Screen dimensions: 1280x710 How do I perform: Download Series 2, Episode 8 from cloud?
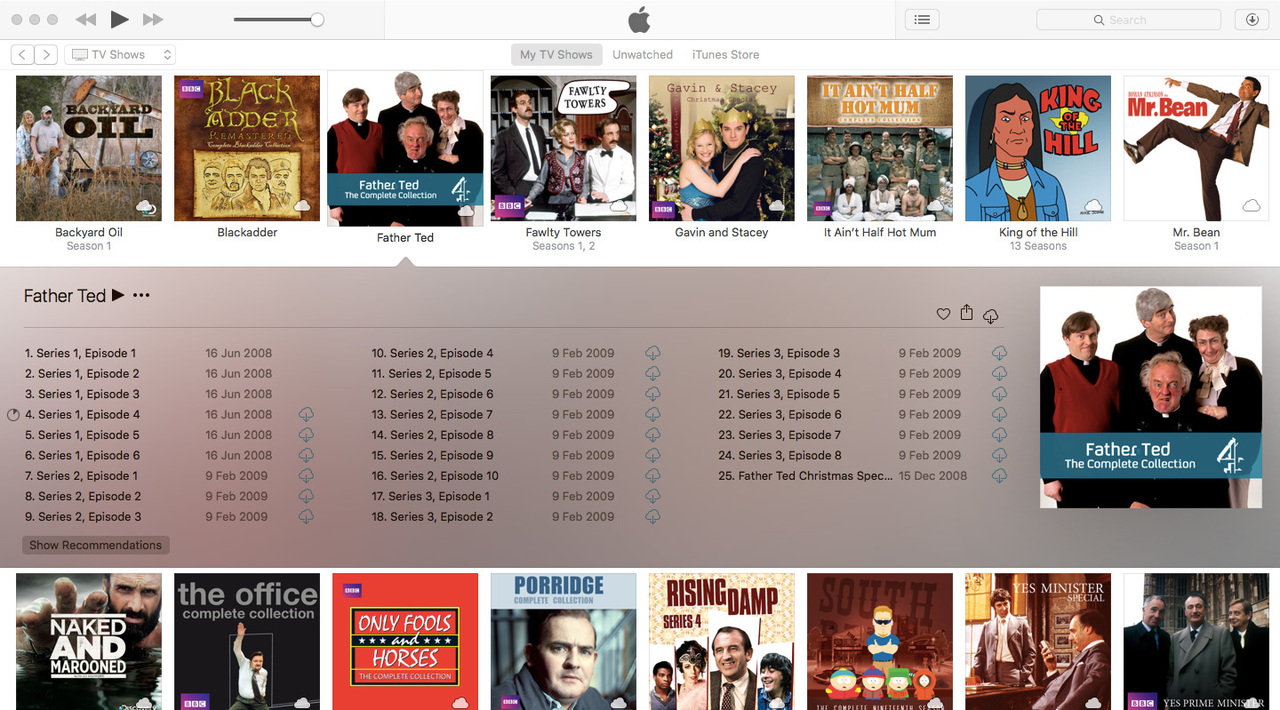(653, 435)
